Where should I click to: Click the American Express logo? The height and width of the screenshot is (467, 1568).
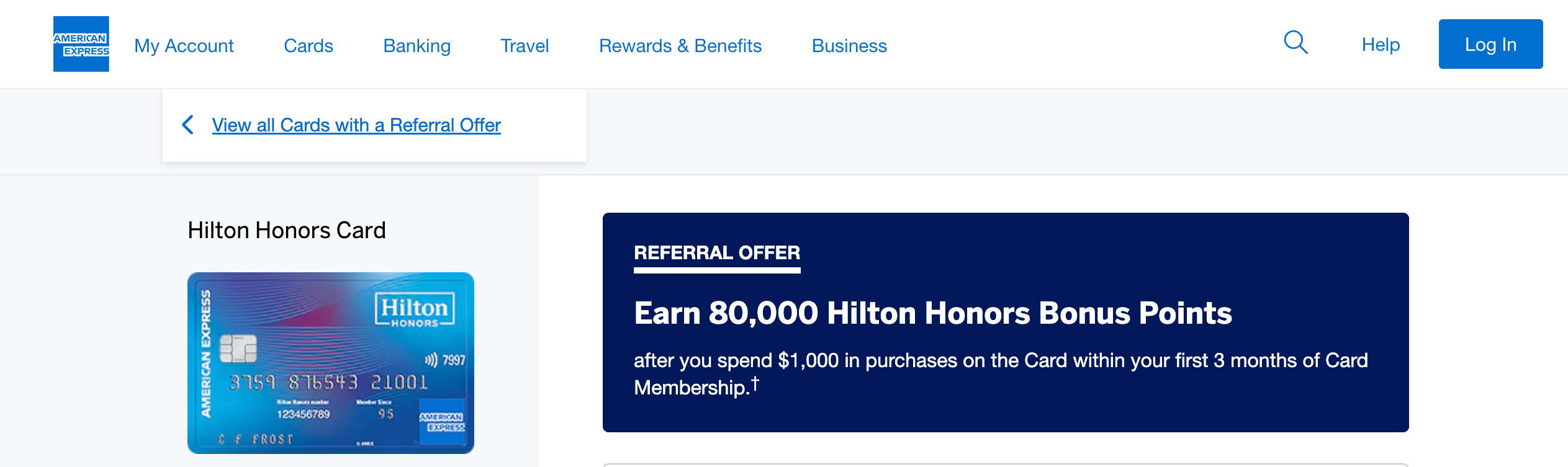point(81,44)
